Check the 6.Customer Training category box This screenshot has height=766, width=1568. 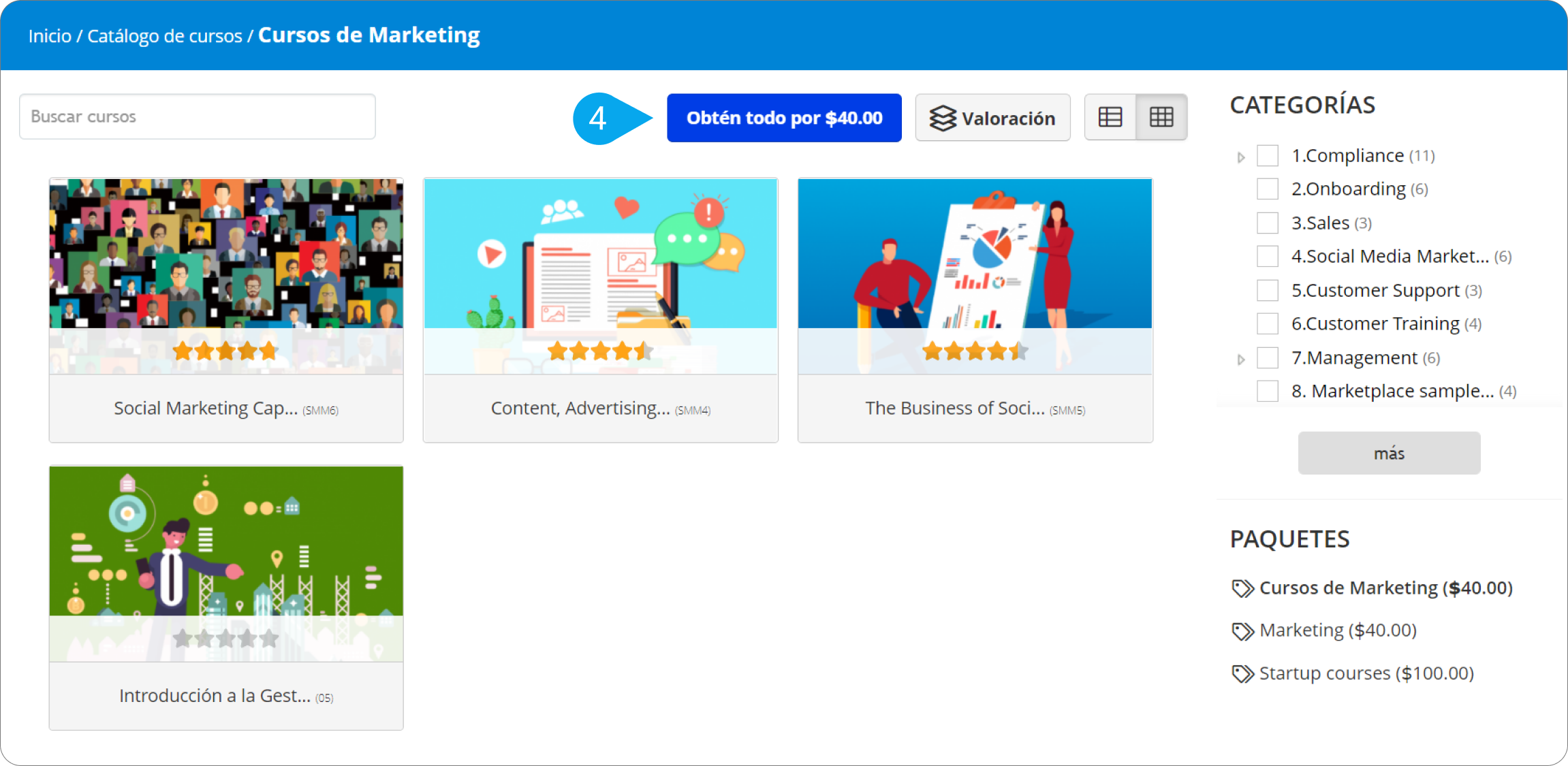click(x=1268, y=323)
